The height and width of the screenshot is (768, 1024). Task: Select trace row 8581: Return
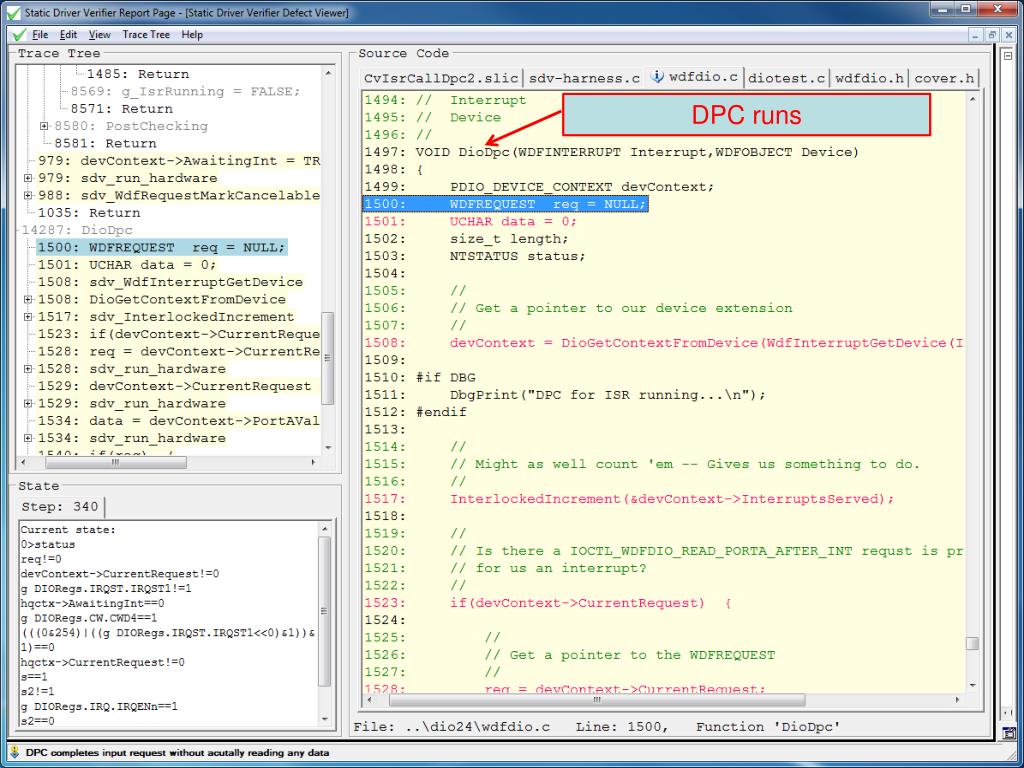[105, 144]
